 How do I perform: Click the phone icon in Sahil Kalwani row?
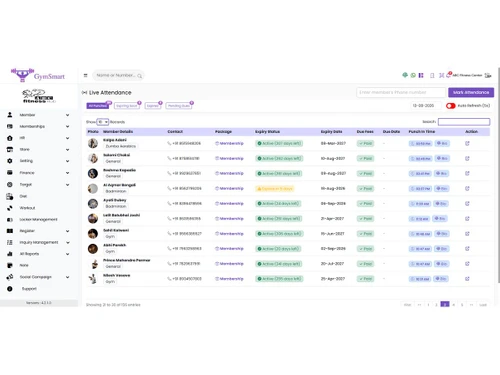tap(169, 234)
